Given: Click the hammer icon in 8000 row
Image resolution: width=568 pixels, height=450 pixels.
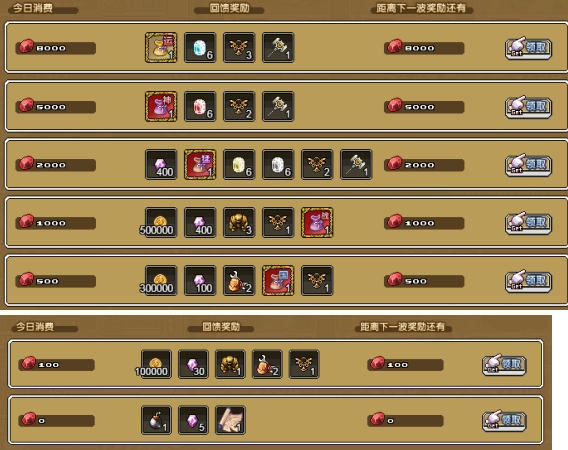Looking at the screenshot, I should pyautogui.click(x=278, y=47).
